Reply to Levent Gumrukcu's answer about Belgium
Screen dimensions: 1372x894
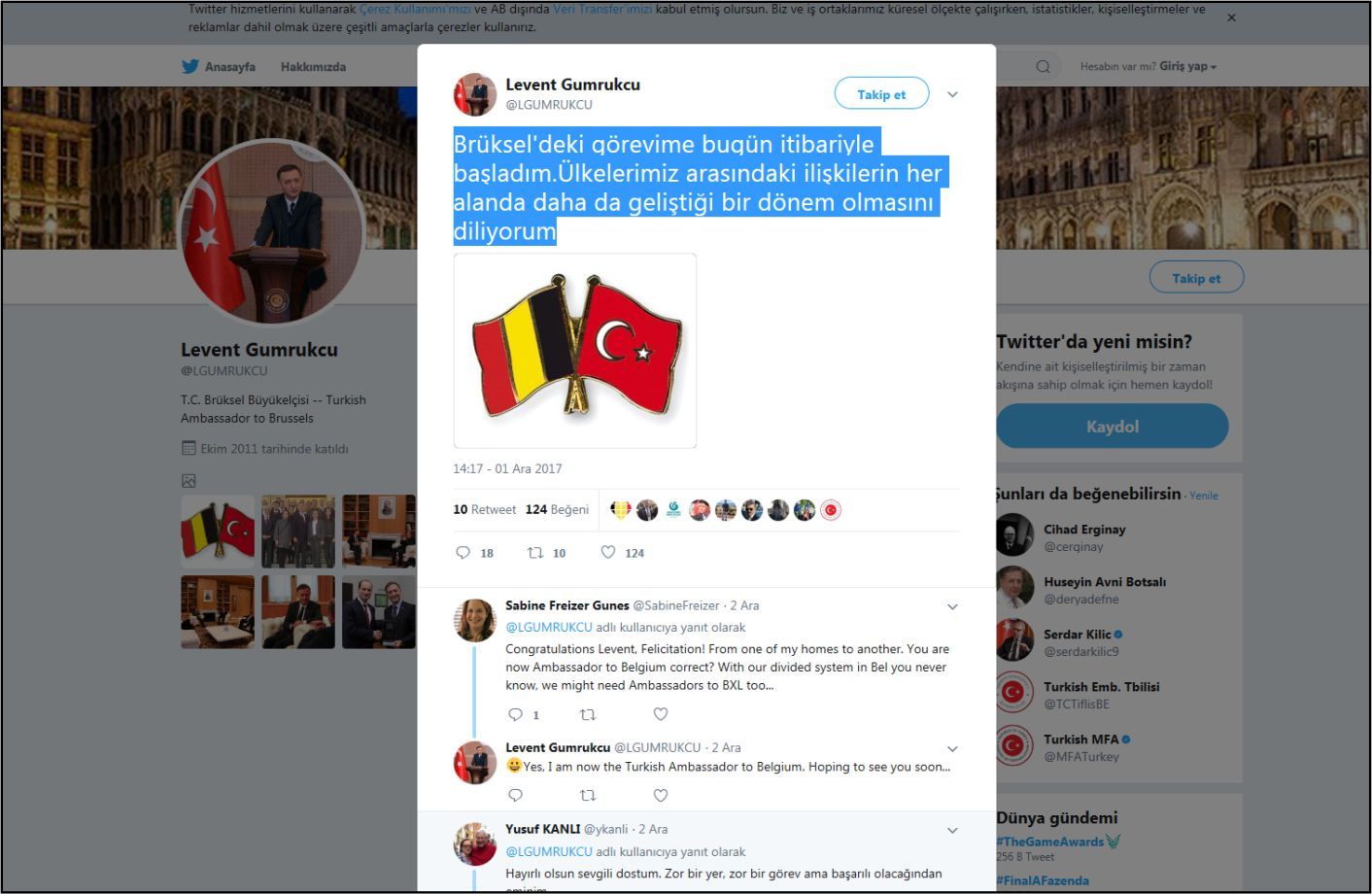(516, 795)
